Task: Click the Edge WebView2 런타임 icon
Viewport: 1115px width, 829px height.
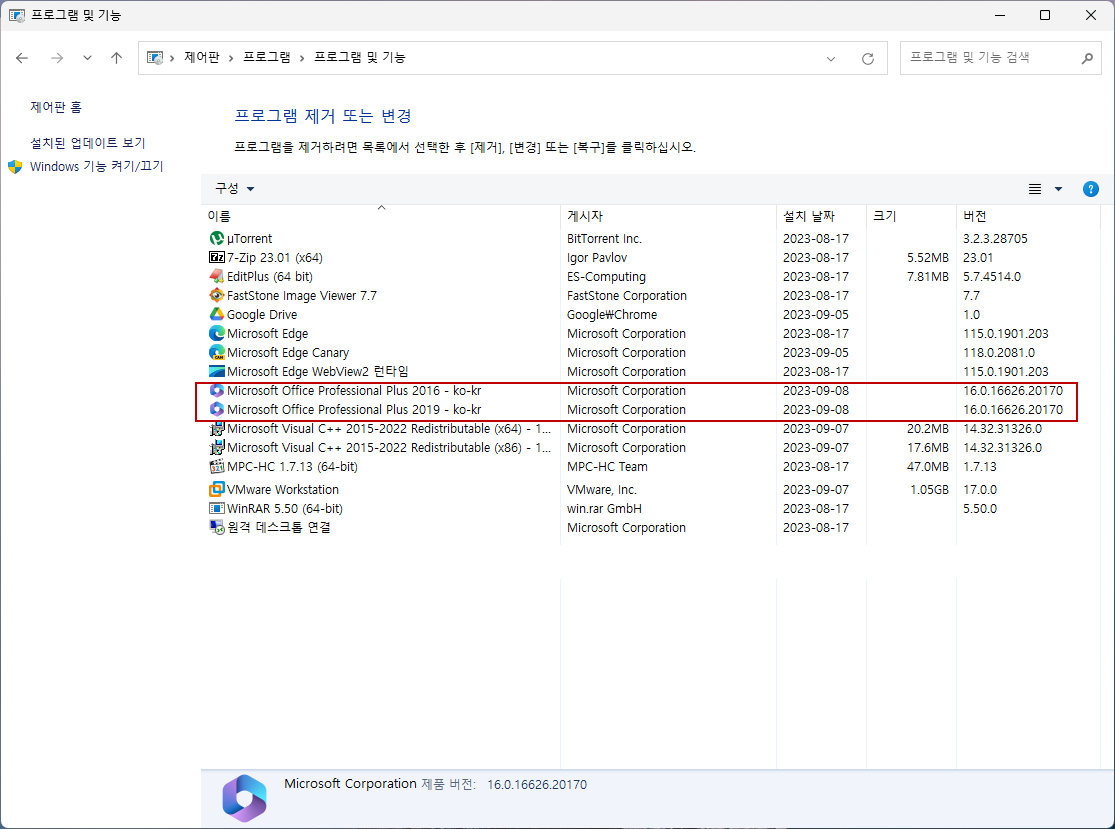Action: pos(217,371)
